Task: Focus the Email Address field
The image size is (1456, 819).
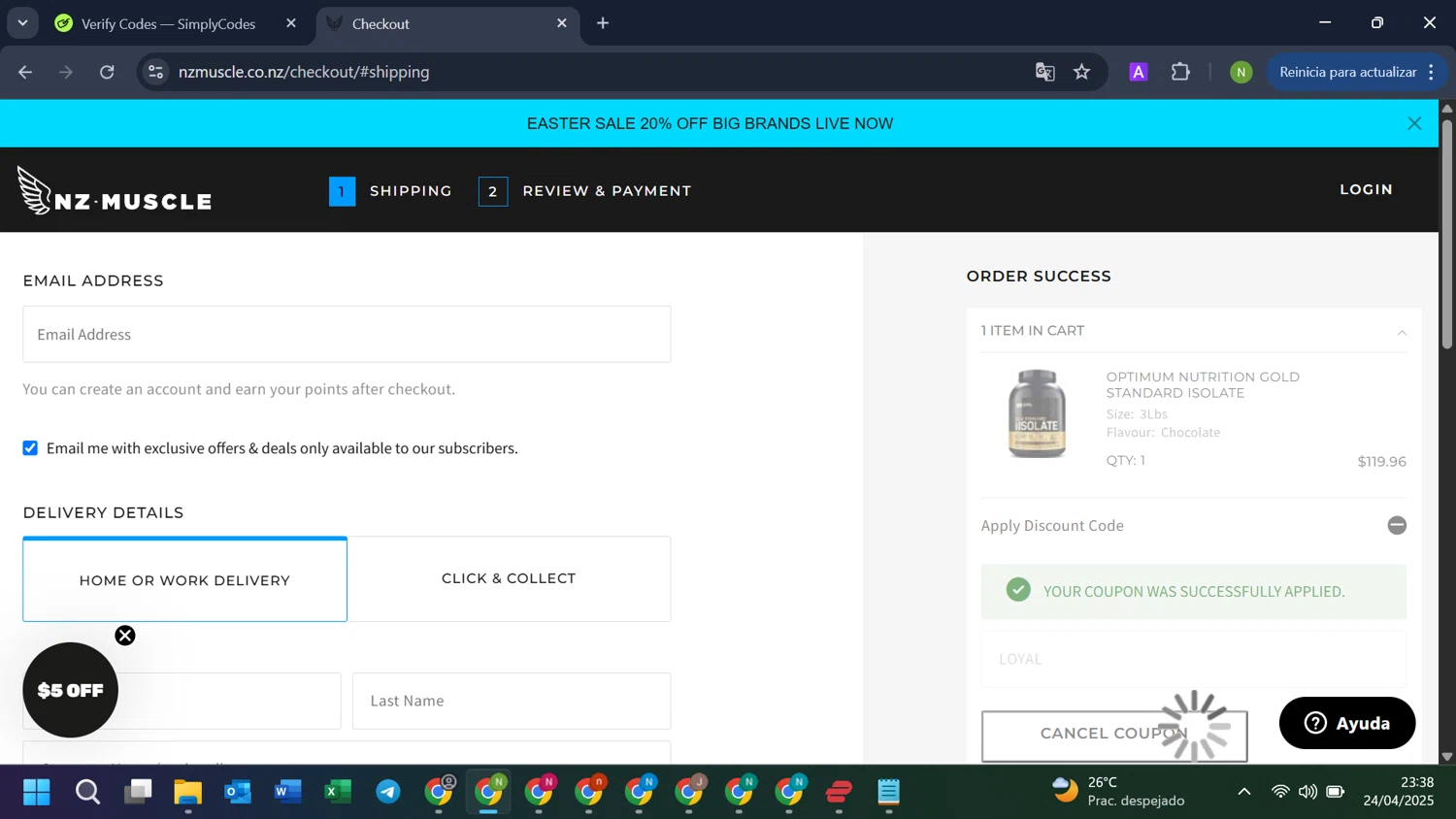Action: 347,334
